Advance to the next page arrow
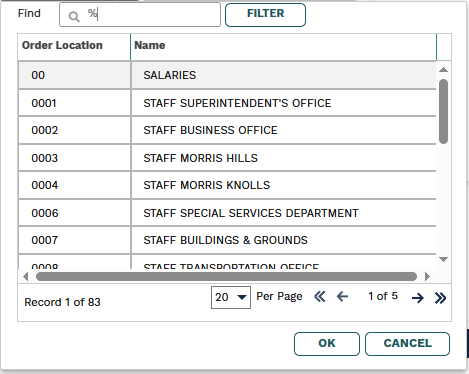This screenshot has height=374, width=469. [x=418, y=298]
